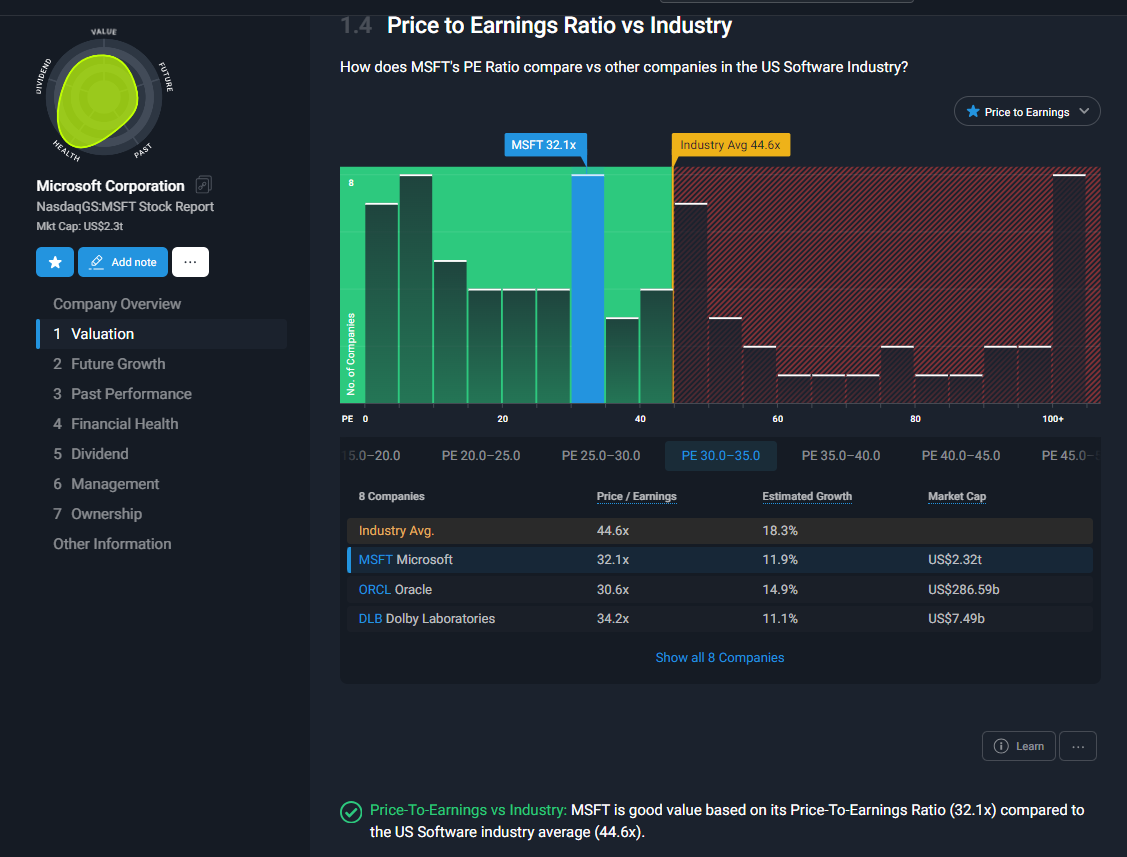The height and width of the screenshot is (857, 1127).
Task: Open the three-dot menu next to Add note
Action: click(x=190, y=262)
